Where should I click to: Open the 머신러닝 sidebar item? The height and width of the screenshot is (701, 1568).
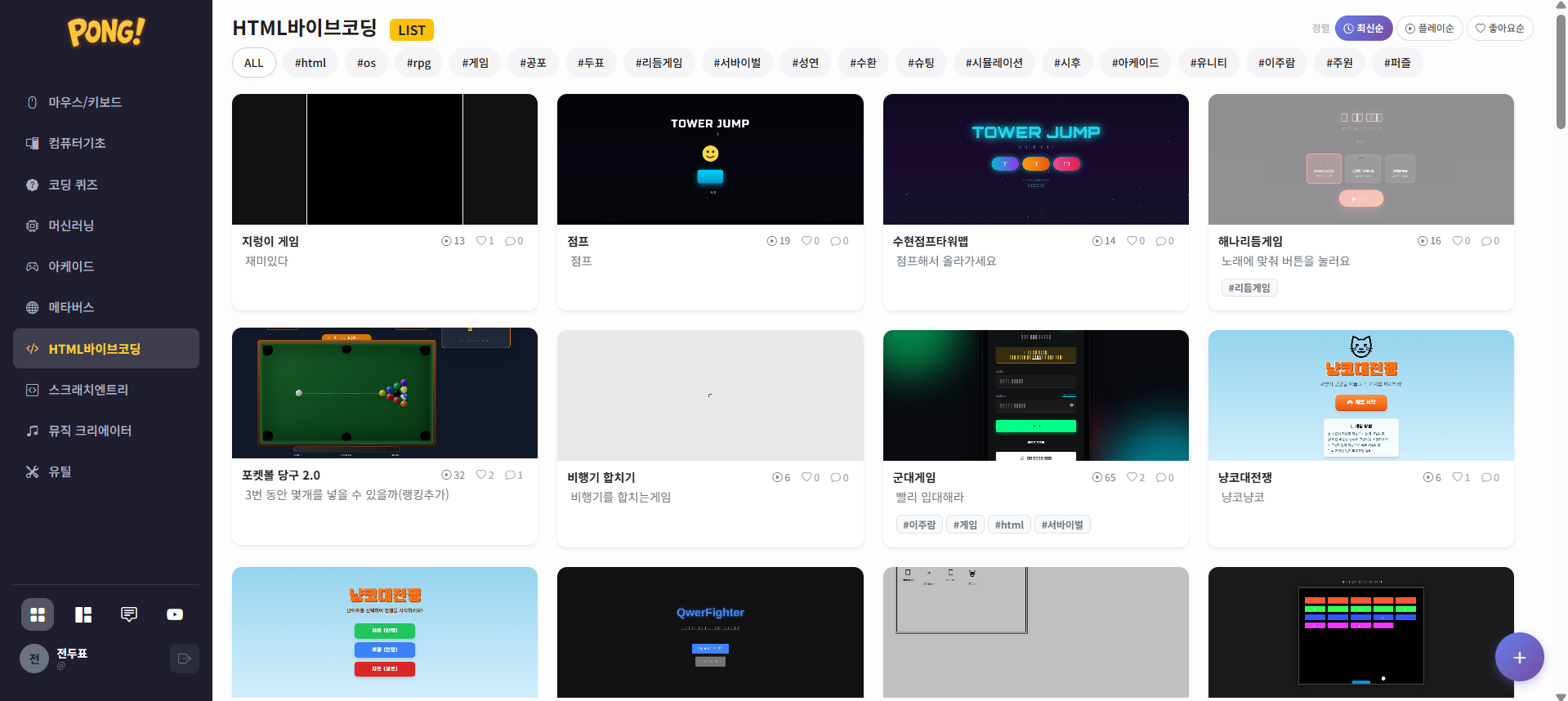pyautogui.click(x=106, y=225)
